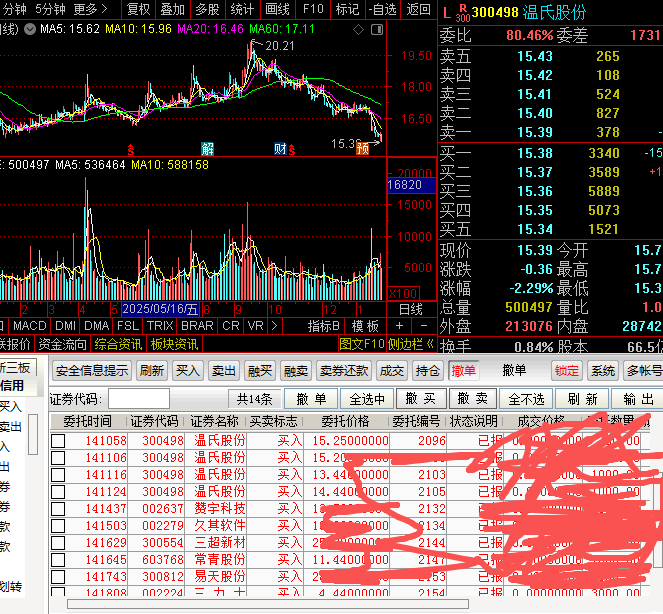The image size is (663, 614).
Task: Select the BRAR indicator tab
Action: click(197, 326)
